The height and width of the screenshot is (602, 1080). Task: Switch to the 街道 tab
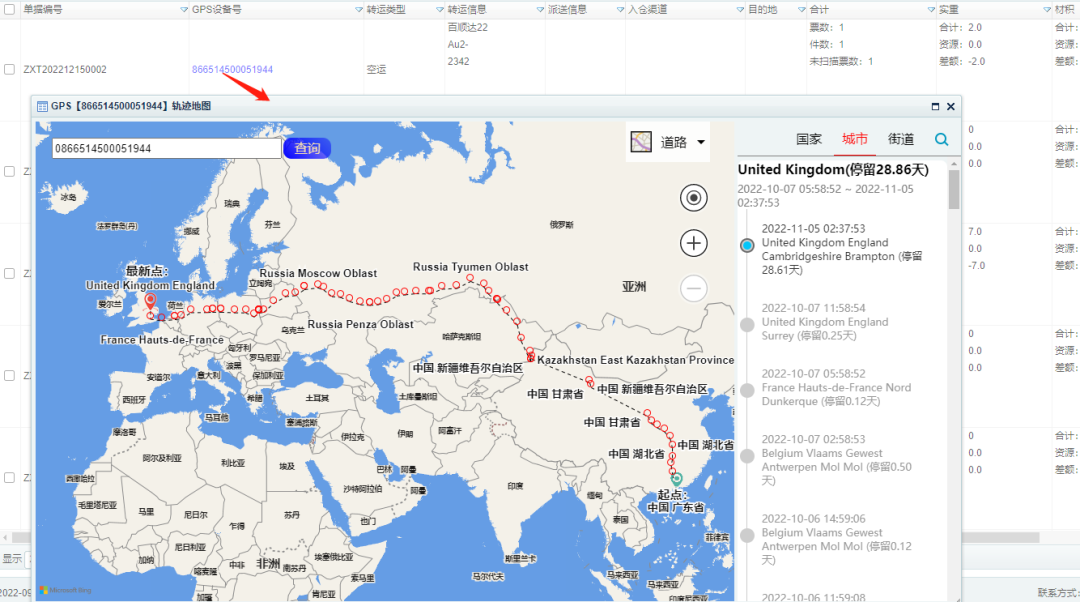(900, 140)
